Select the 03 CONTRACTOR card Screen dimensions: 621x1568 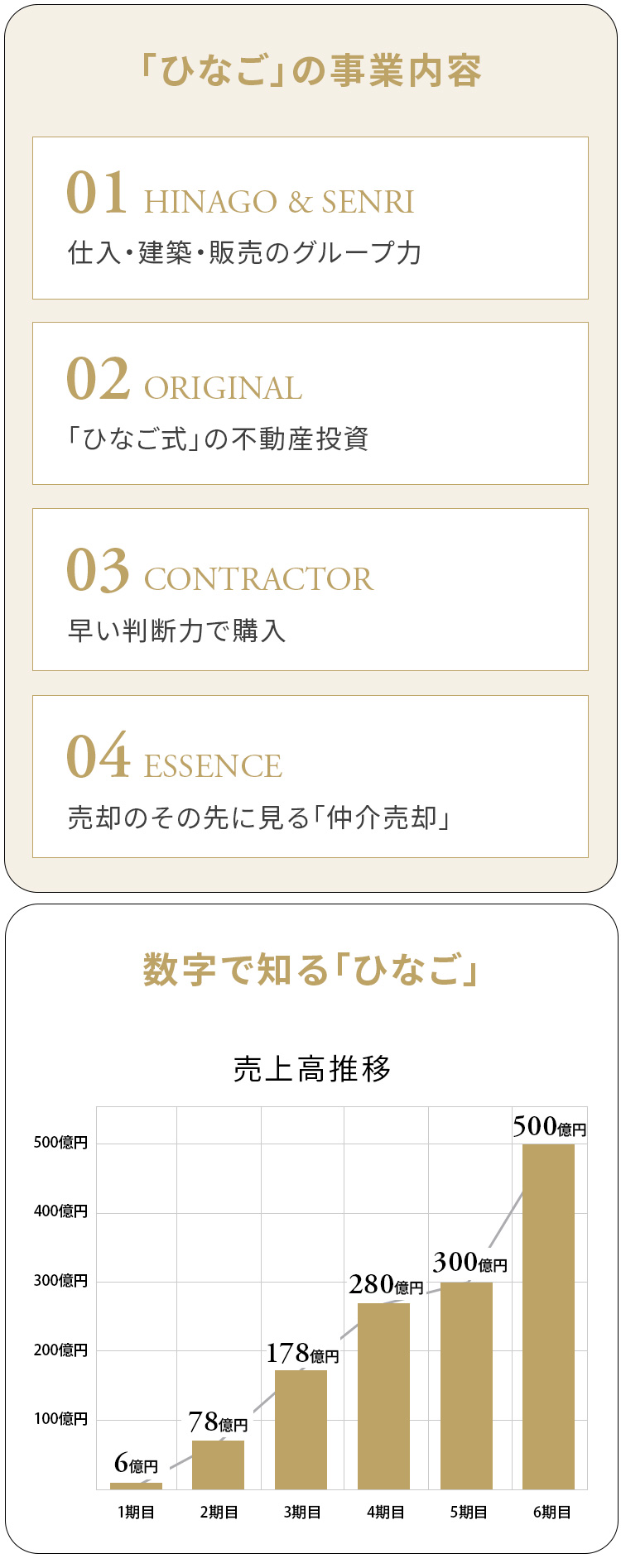(310, 590)
